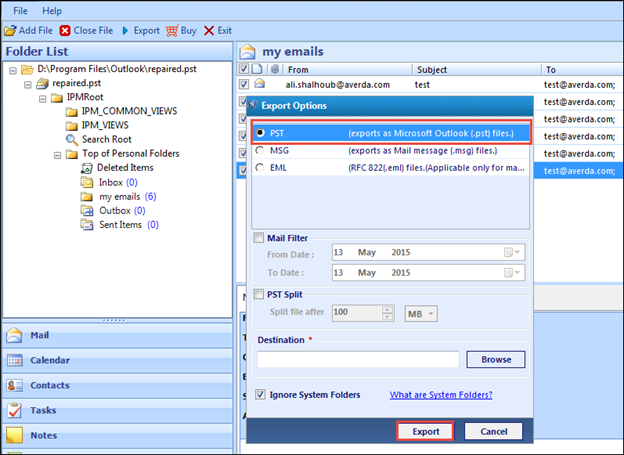Collapse the repaired.pst tree node
Viewport: 624px width, 455px height.
[x=27, y=84]
